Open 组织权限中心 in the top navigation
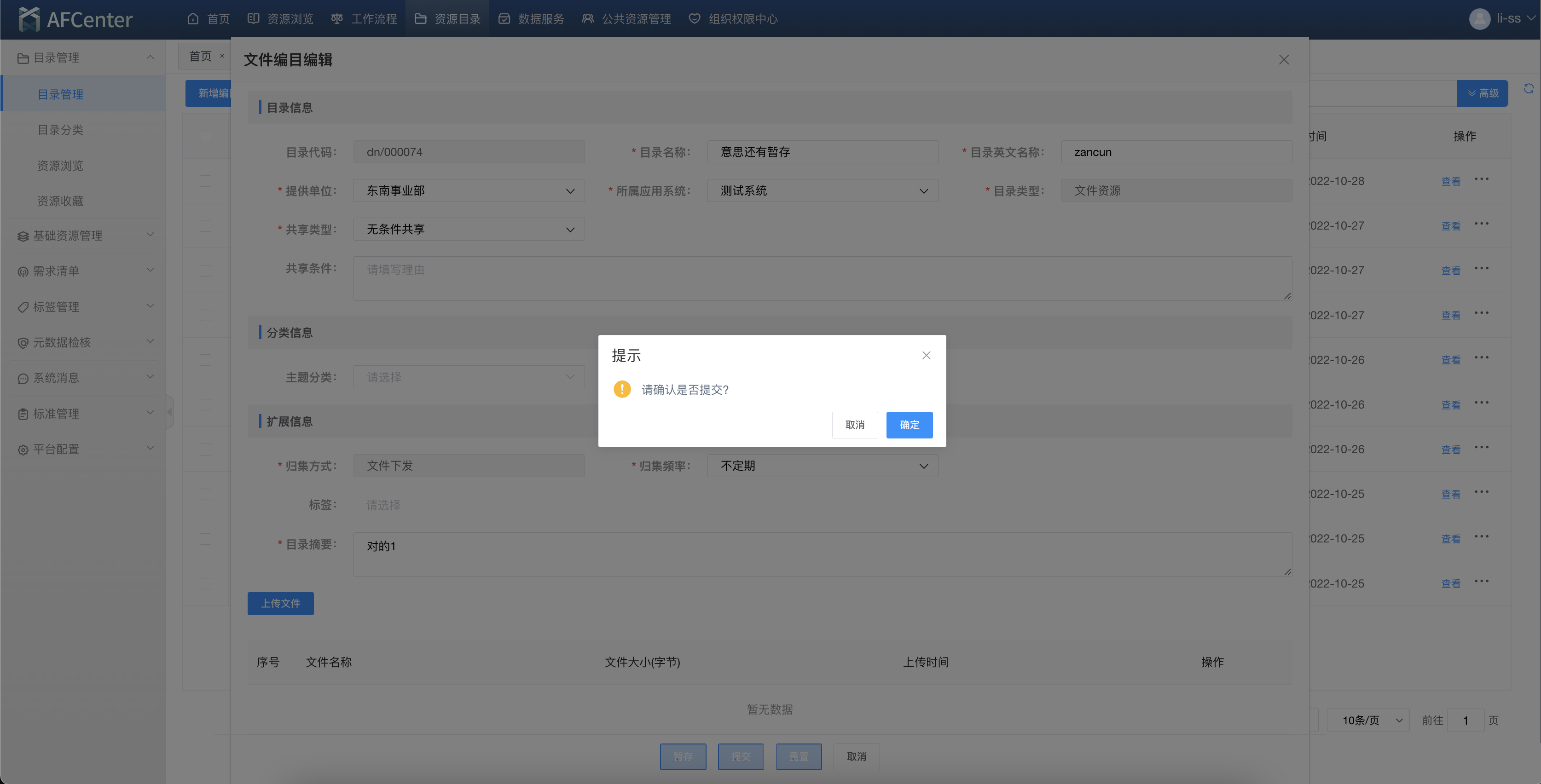 [733, 18]
